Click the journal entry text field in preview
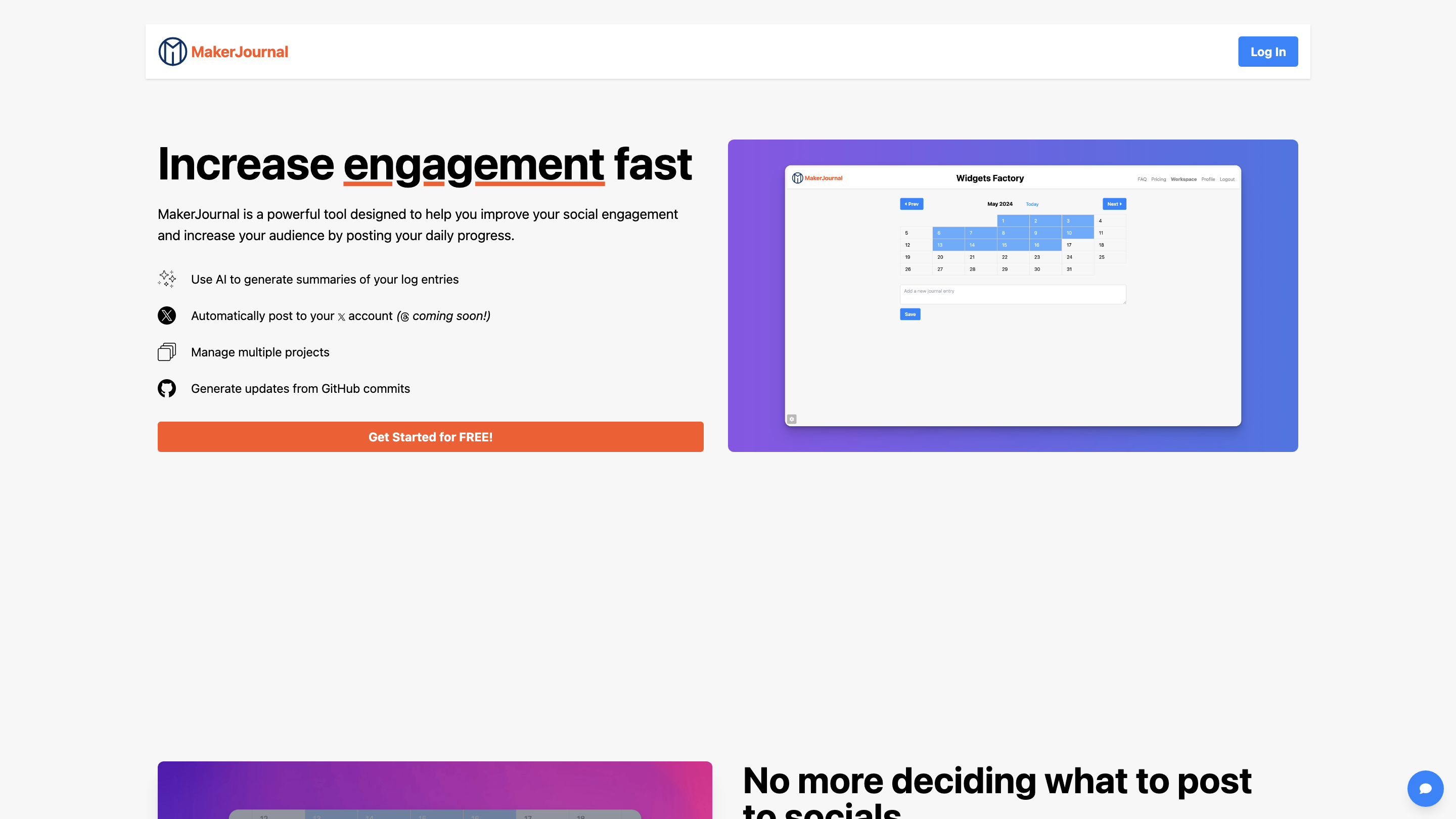 [x=1012, y=294]
